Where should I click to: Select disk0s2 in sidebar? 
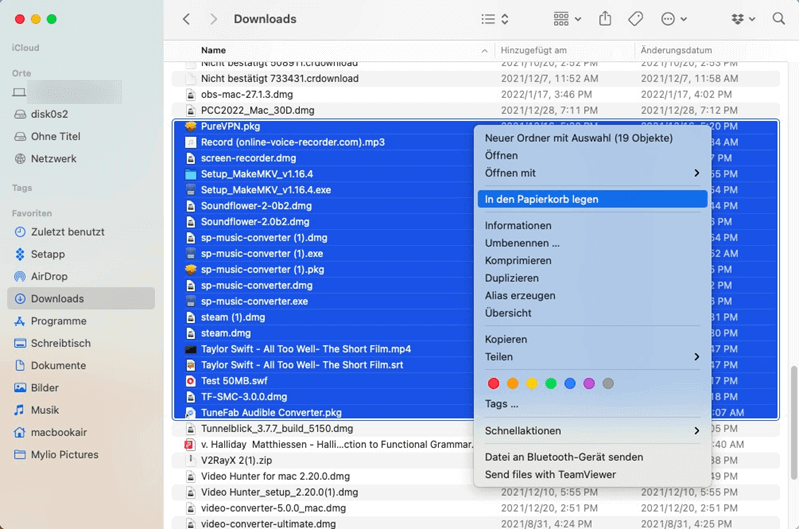pos(49,114)
